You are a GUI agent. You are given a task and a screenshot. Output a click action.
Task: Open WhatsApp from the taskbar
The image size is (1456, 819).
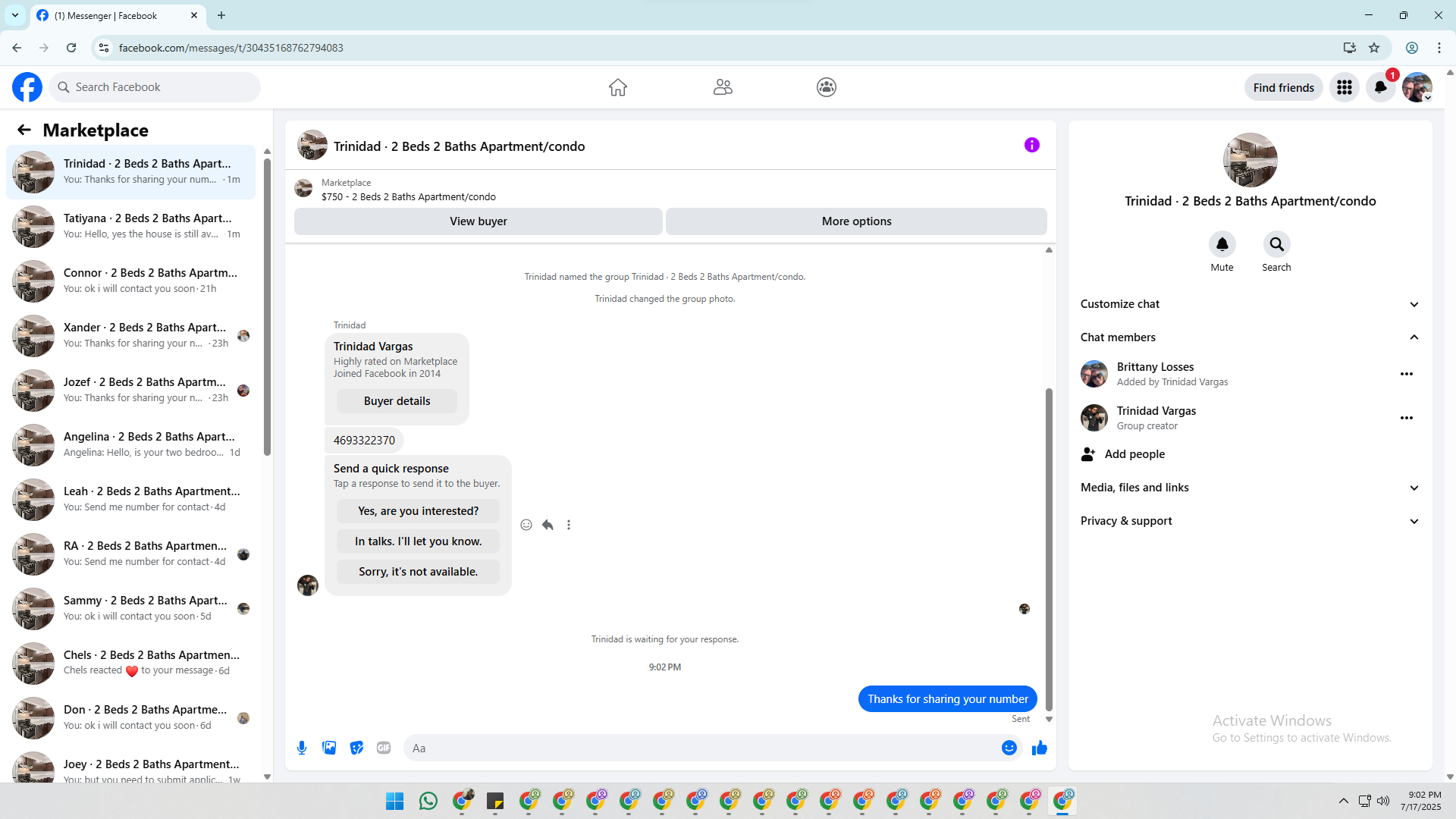(x=428, y=801)
